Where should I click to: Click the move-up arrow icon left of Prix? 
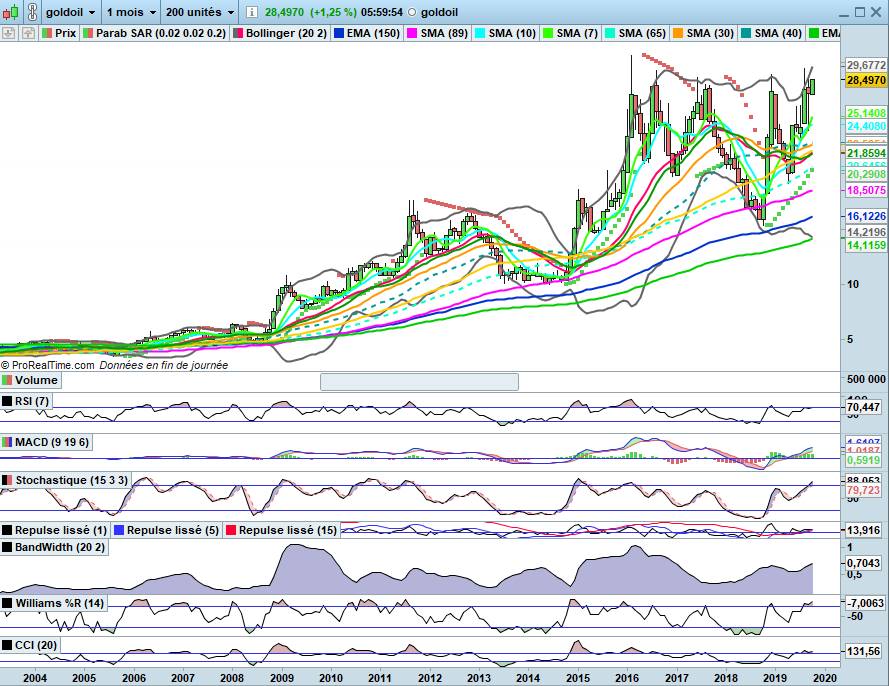coord(28,33)
